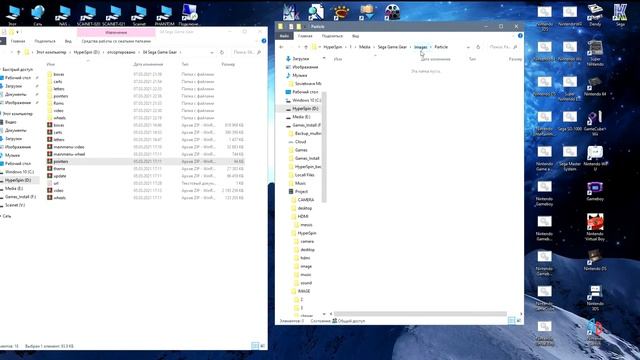Select Cloud in Particle navigation pane
The width and height of the screenshot is (640, 360).
click(x=300, y=142)
